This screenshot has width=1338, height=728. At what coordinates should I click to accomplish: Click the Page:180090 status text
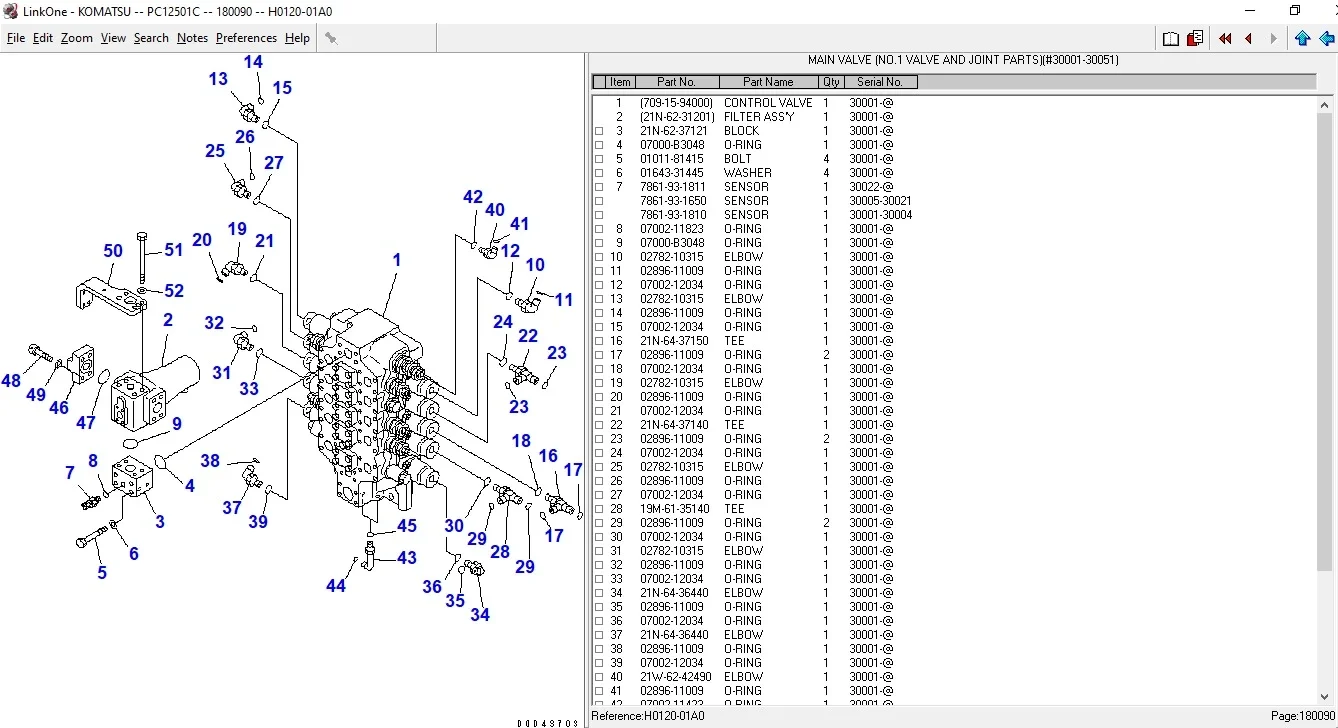[1303, 716]
